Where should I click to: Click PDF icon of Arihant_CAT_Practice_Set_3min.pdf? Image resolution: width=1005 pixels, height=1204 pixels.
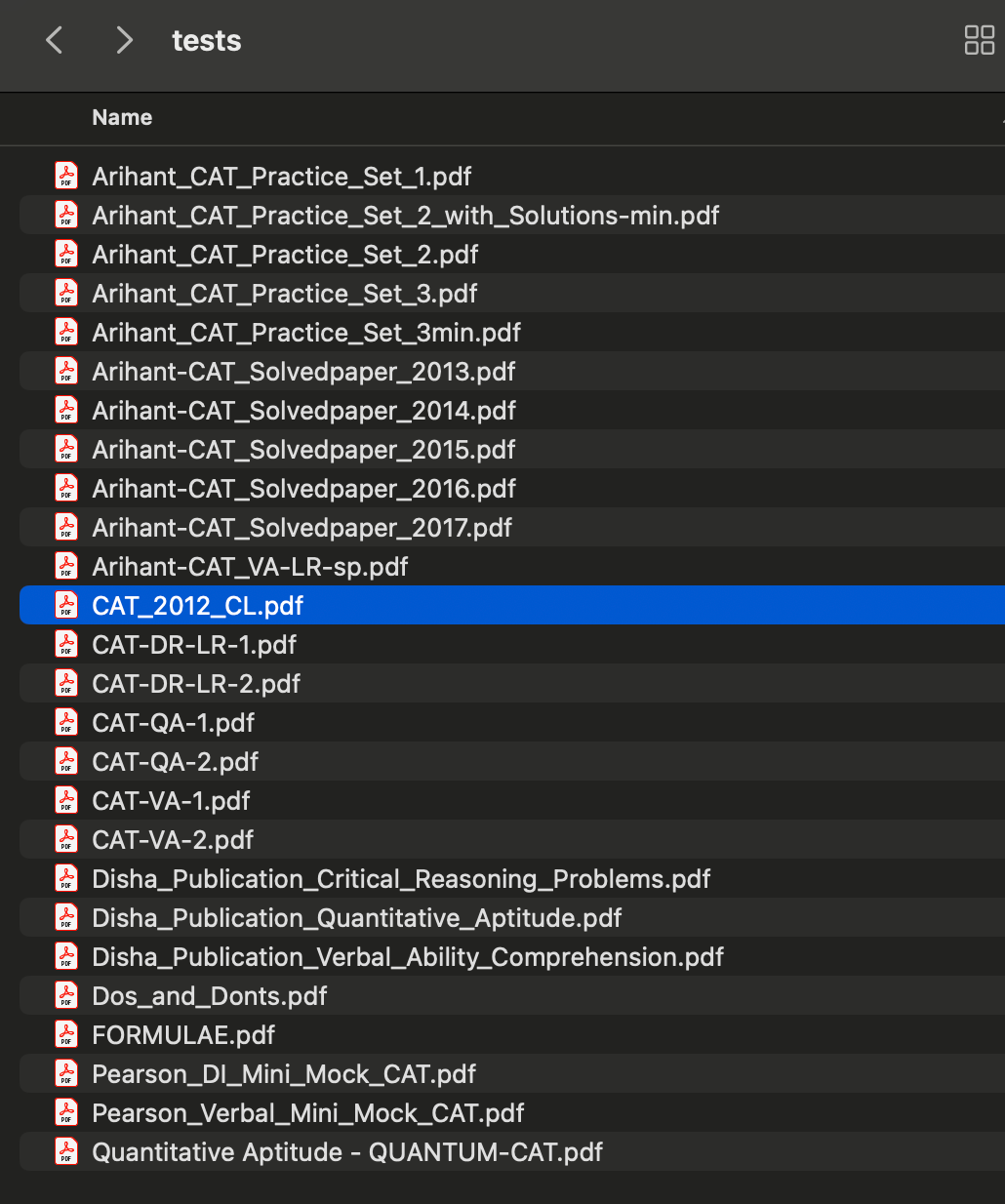(x=66, y=332)
